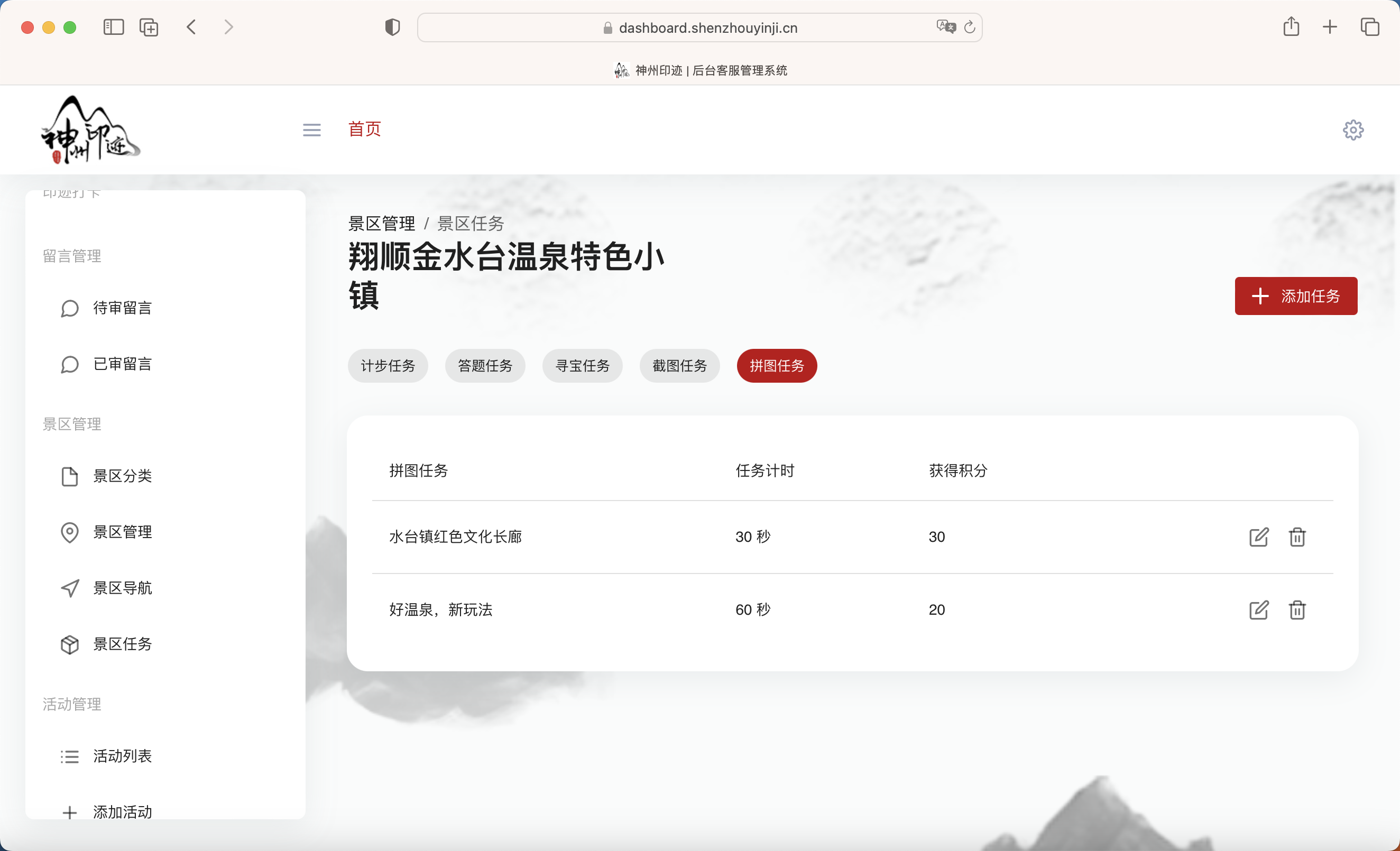
Task: Open the browser share icon
Action: click(x=1291, y=27)
